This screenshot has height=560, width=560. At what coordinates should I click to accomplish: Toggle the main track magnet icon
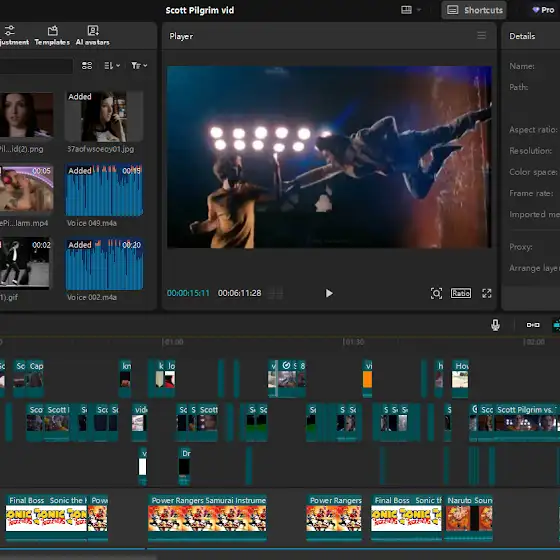click(533, 325)
